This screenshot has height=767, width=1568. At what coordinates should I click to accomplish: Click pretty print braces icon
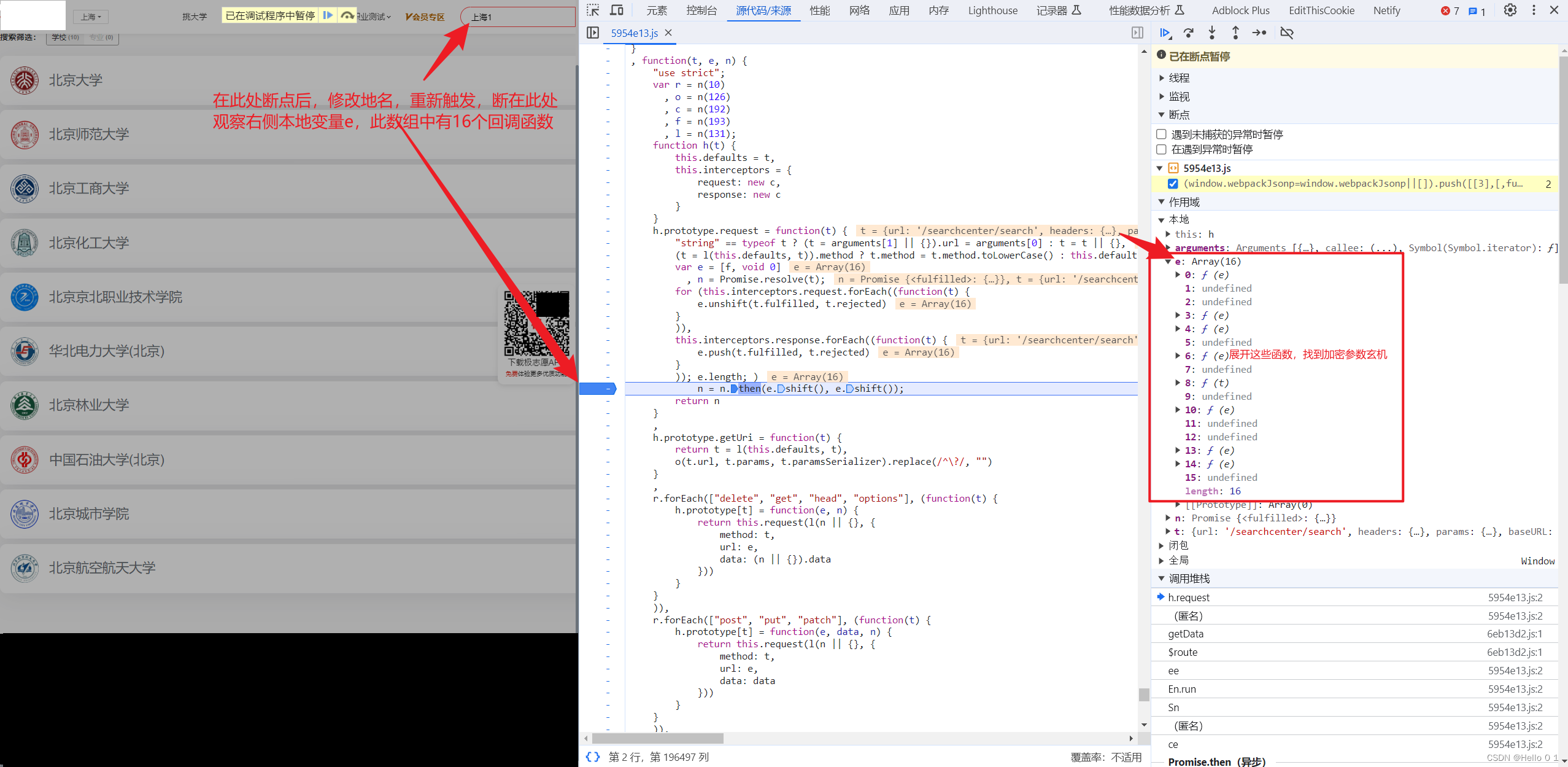point(592,757)
